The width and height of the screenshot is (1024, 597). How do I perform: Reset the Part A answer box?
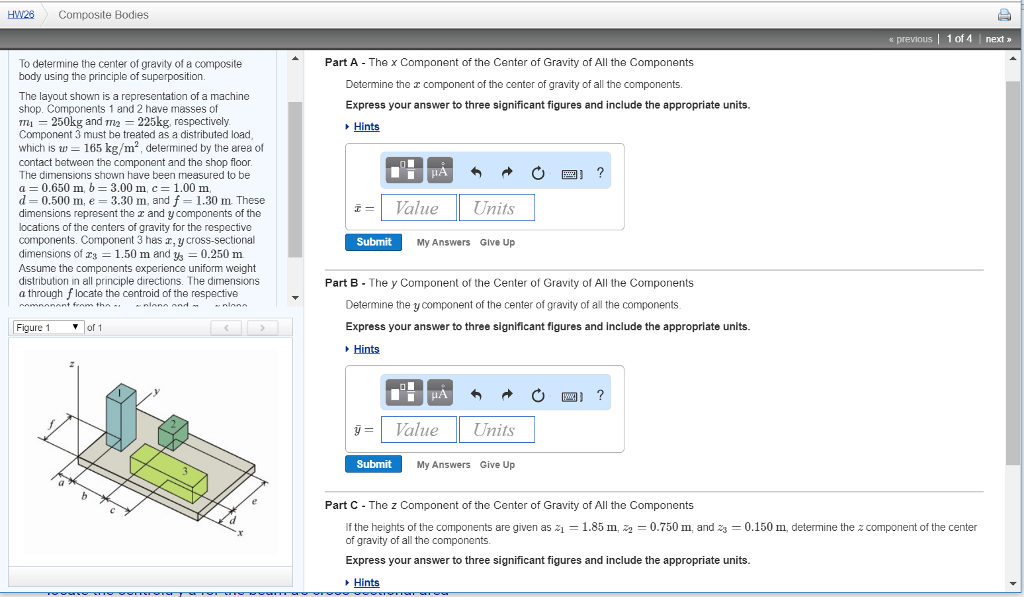(x=537, y=173)
